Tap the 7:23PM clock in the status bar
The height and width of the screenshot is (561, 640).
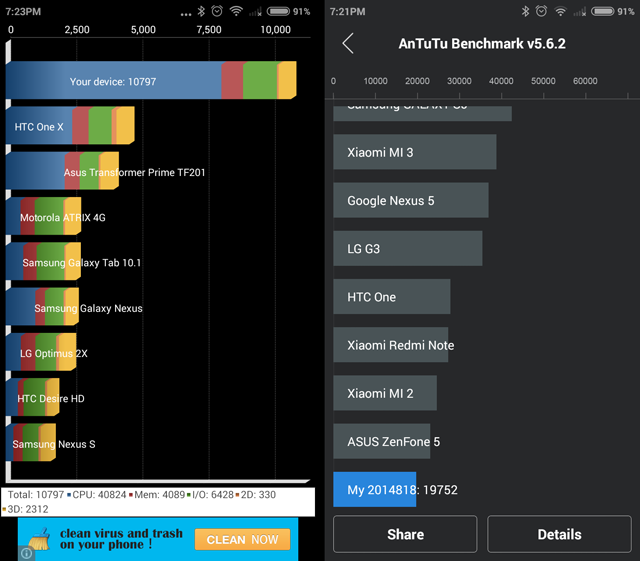coord(23,11)
